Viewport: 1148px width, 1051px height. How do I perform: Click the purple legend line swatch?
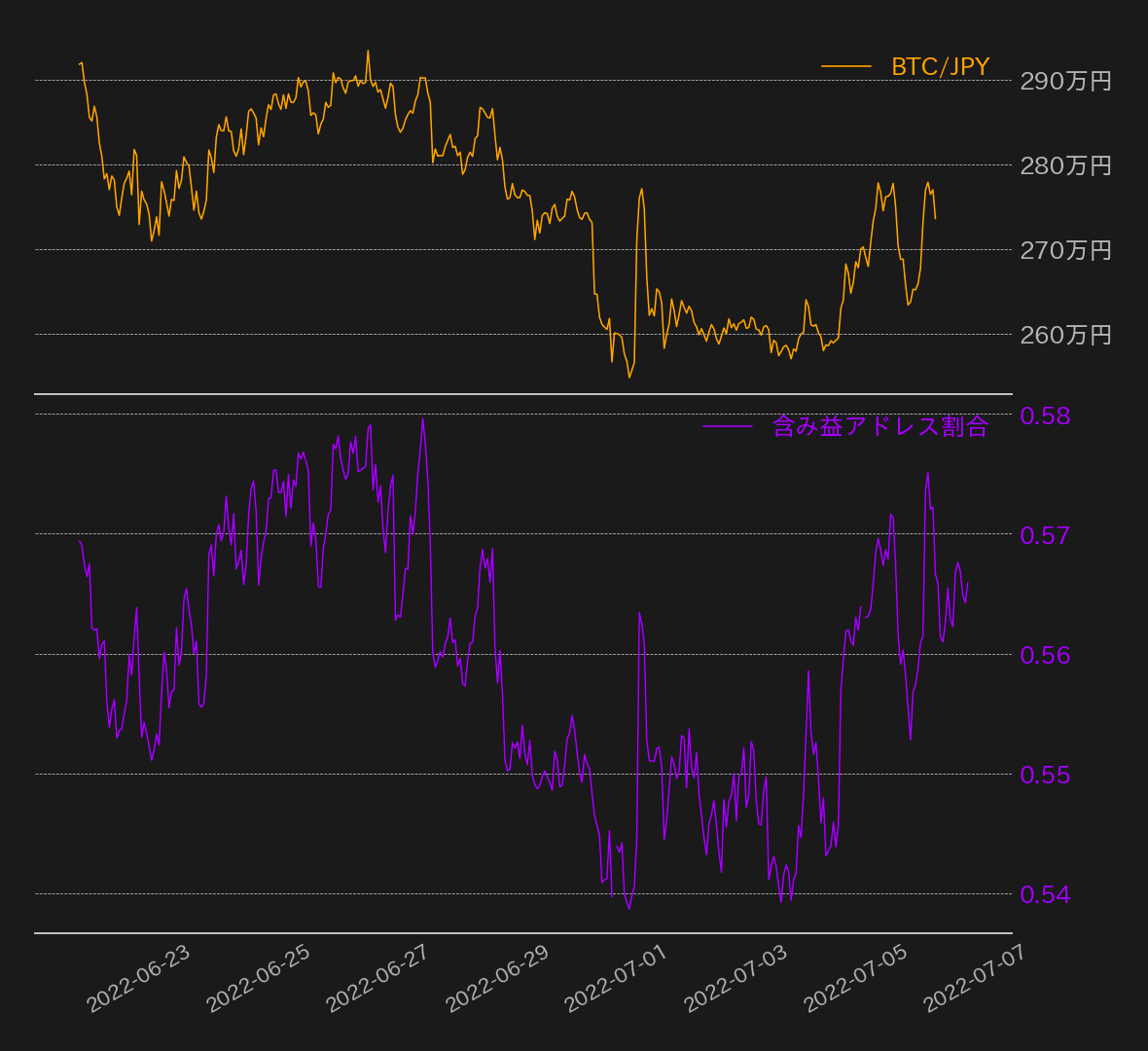[728, 426]
